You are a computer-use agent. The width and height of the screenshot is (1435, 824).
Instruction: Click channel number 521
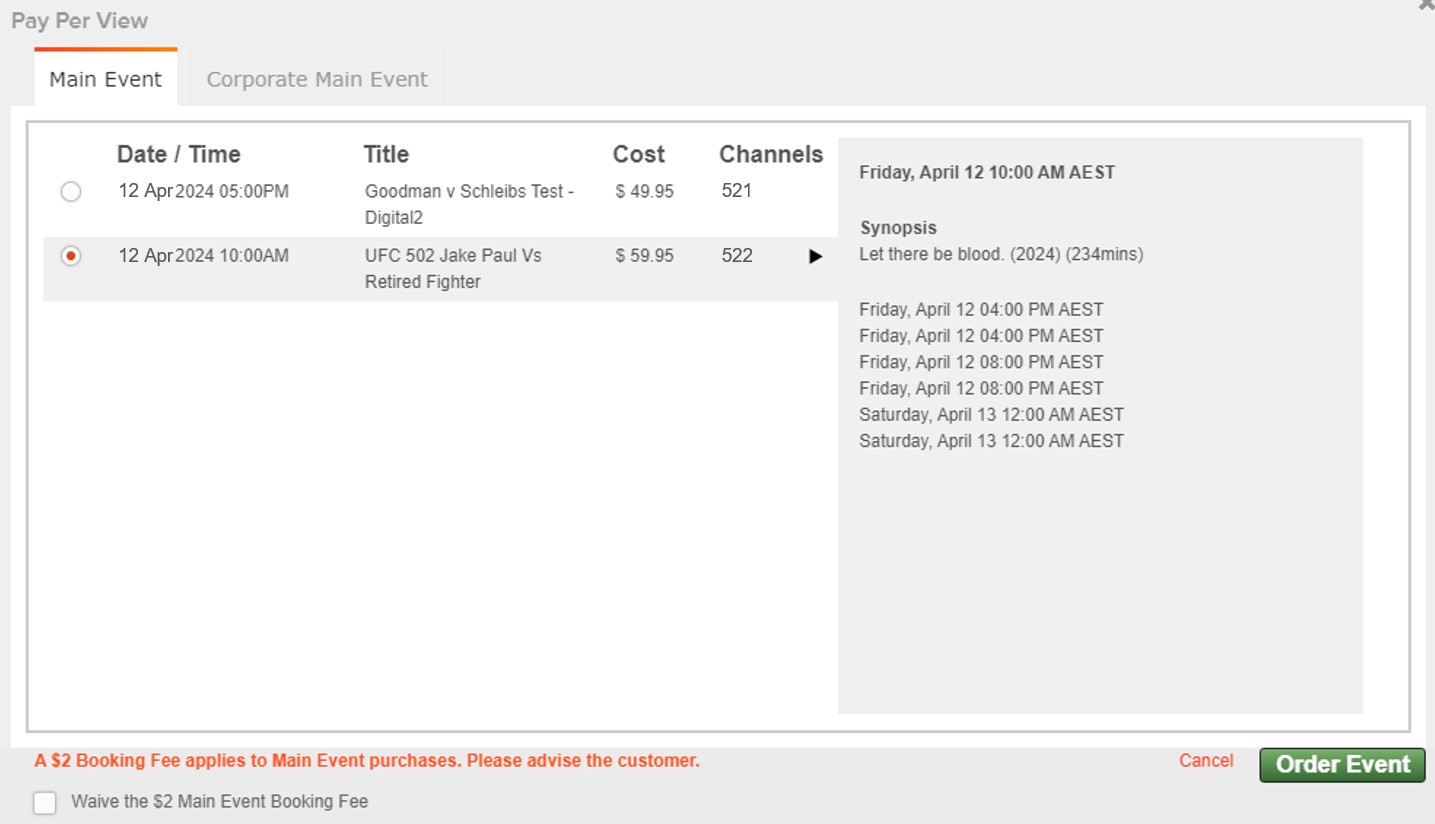pos(736,191)
